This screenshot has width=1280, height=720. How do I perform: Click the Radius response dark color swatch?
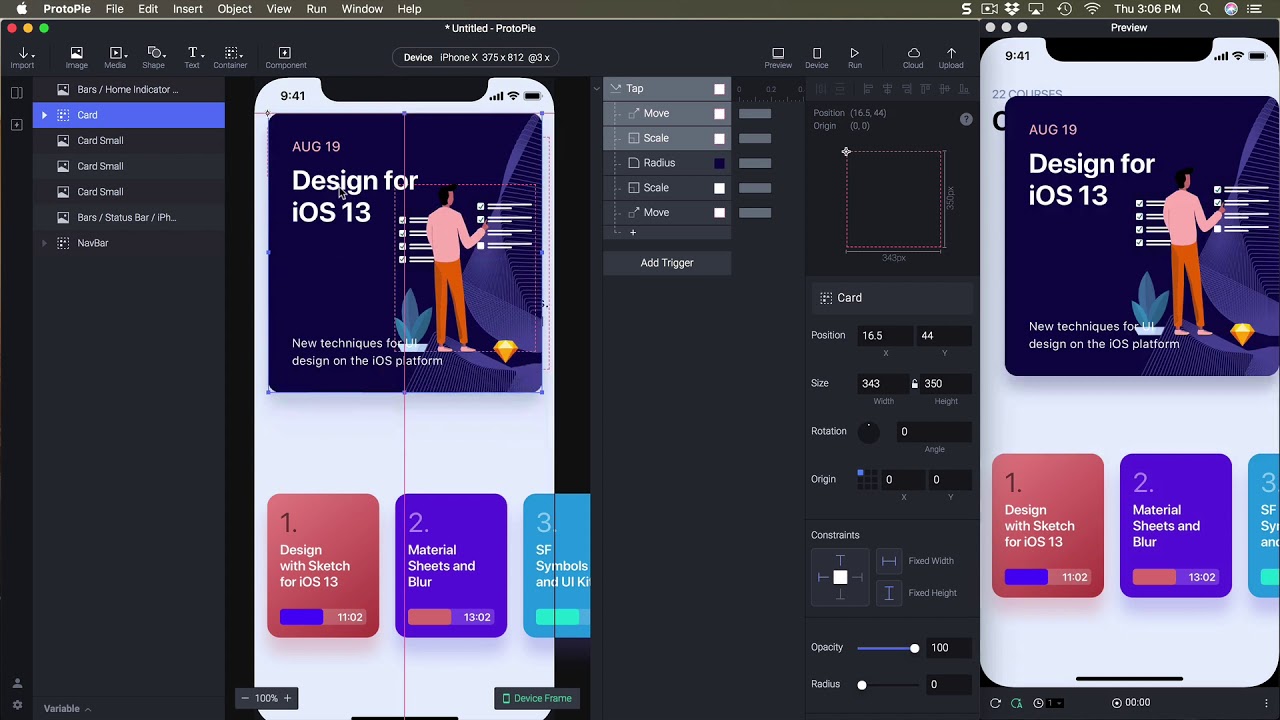point(719,163)
